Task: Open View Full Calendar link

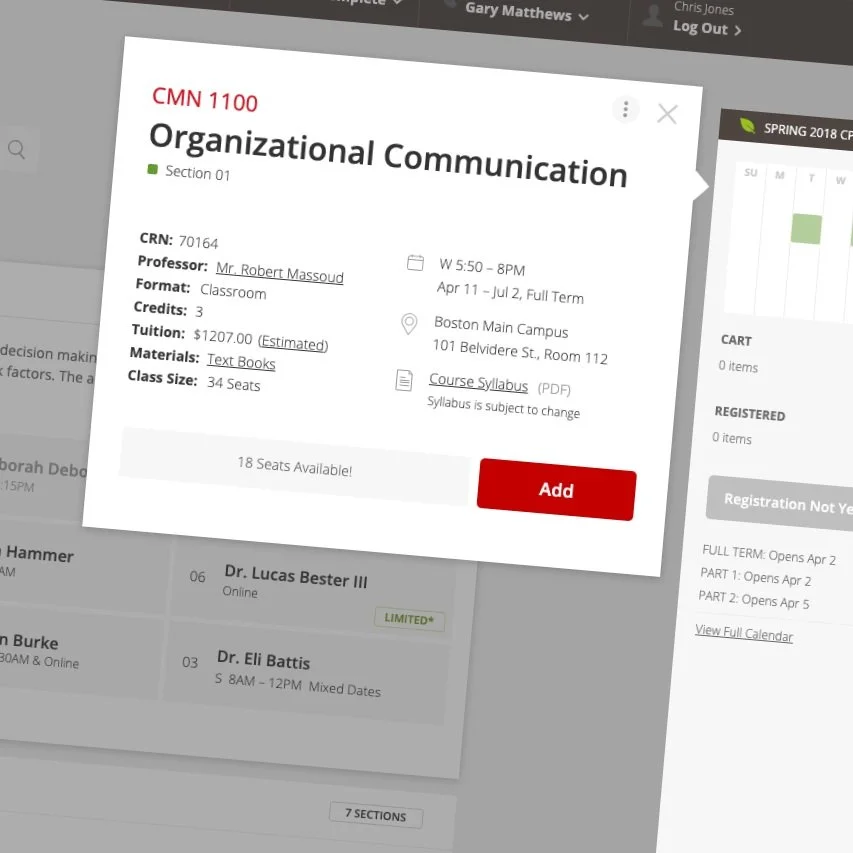Action: [744, 633]
